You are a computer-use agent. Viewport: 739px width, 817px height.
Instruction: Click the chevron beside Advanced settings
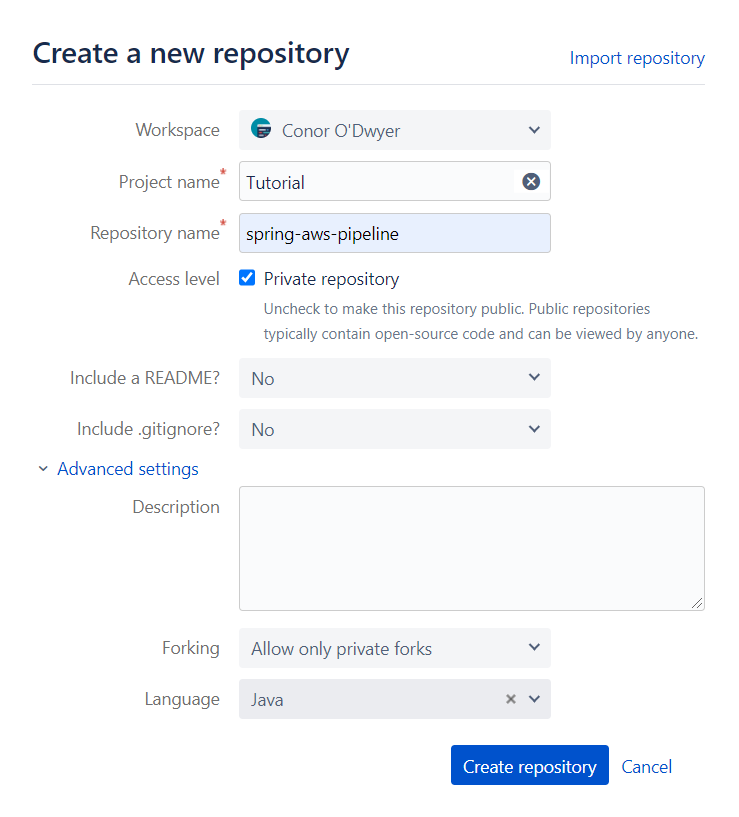pyautogui.click(x=42, y=468)
